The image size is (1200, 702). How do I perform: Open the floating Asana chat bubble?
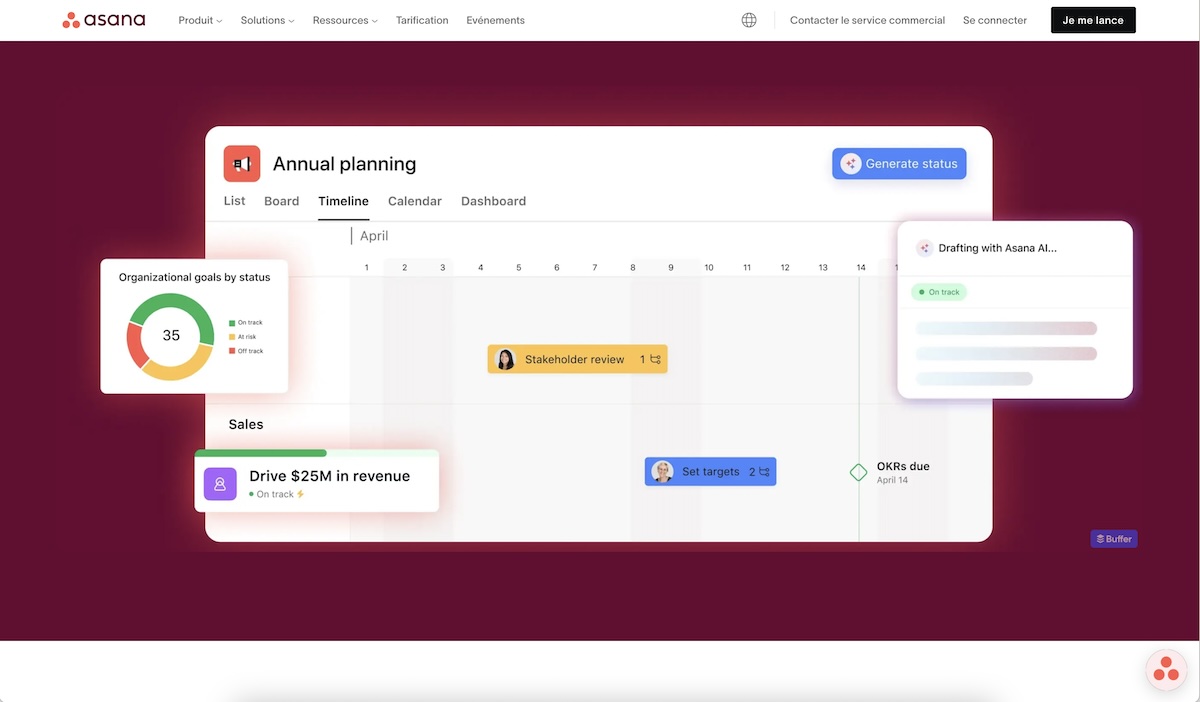point(1166,669)
